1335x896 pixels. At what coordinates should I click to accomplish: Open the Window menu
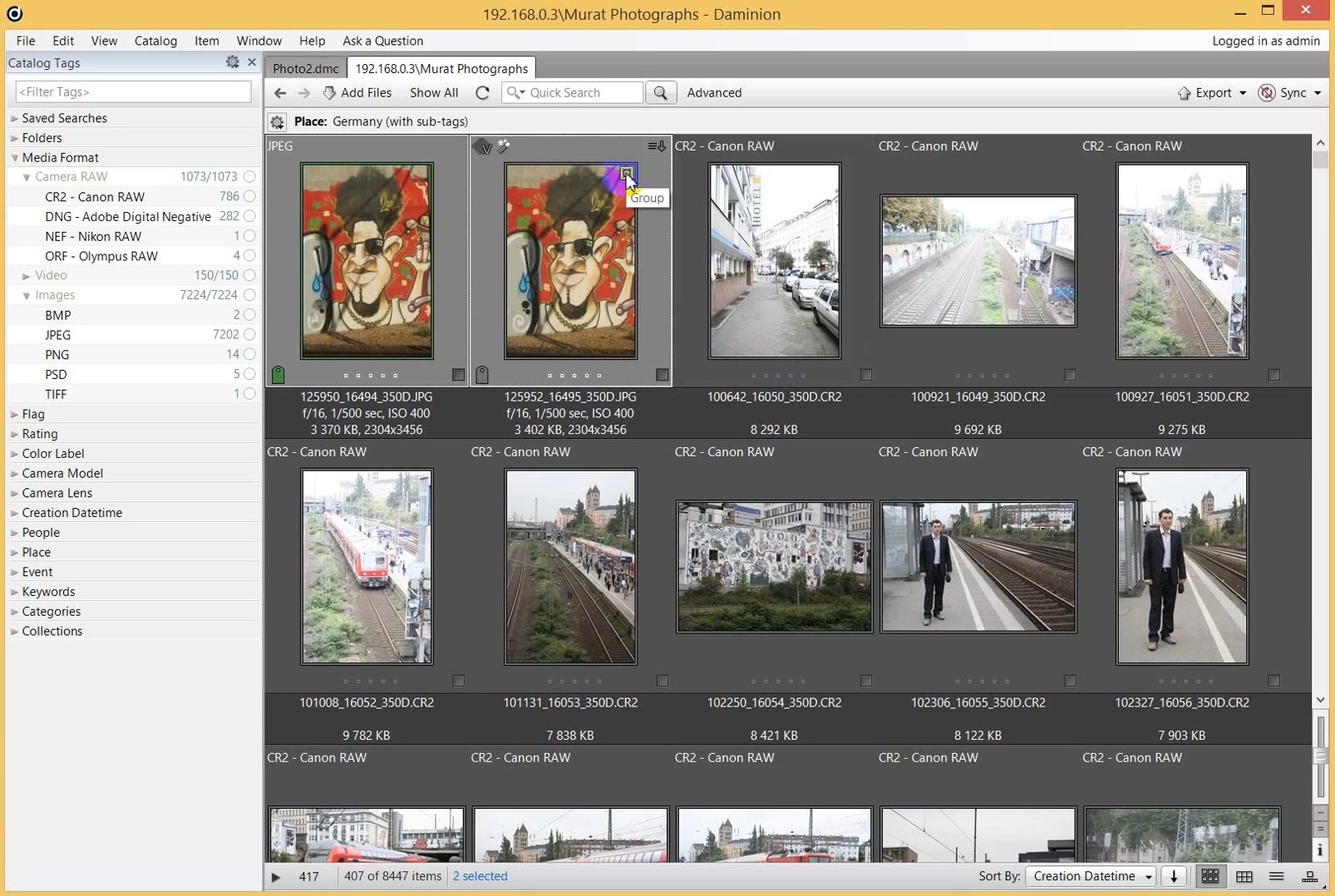(x=259, y=41)
